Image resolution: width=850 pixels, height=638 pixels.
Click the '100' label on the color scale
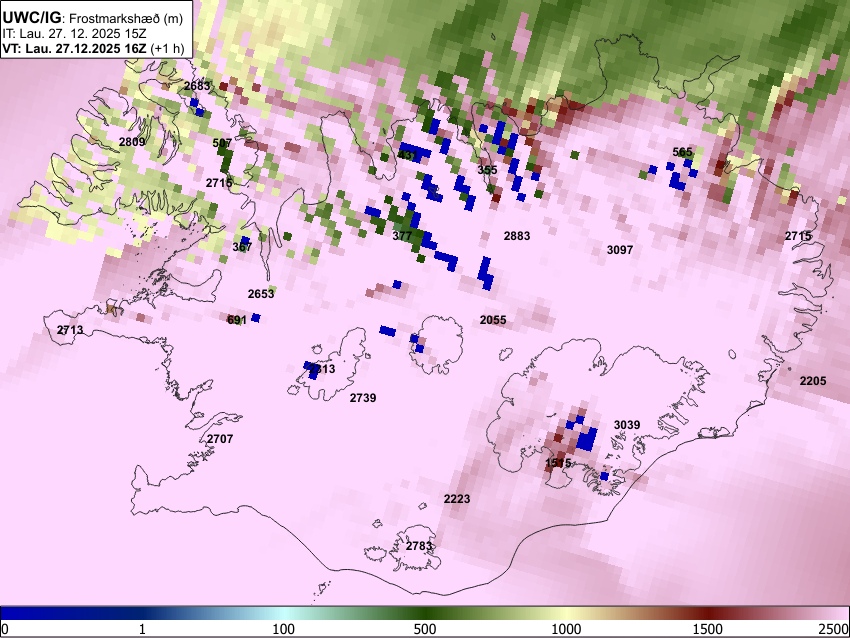[284, 629]
